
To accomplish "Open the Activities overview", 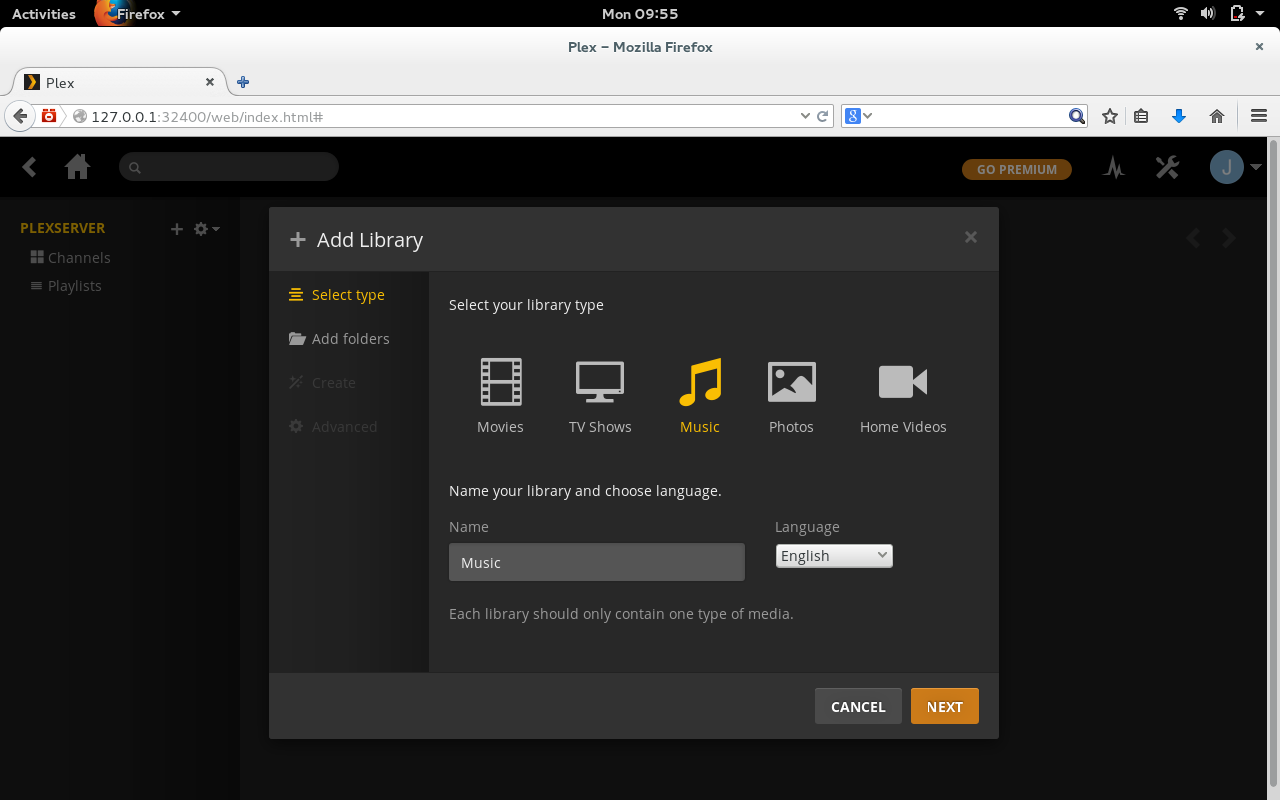I will [44, 14].
